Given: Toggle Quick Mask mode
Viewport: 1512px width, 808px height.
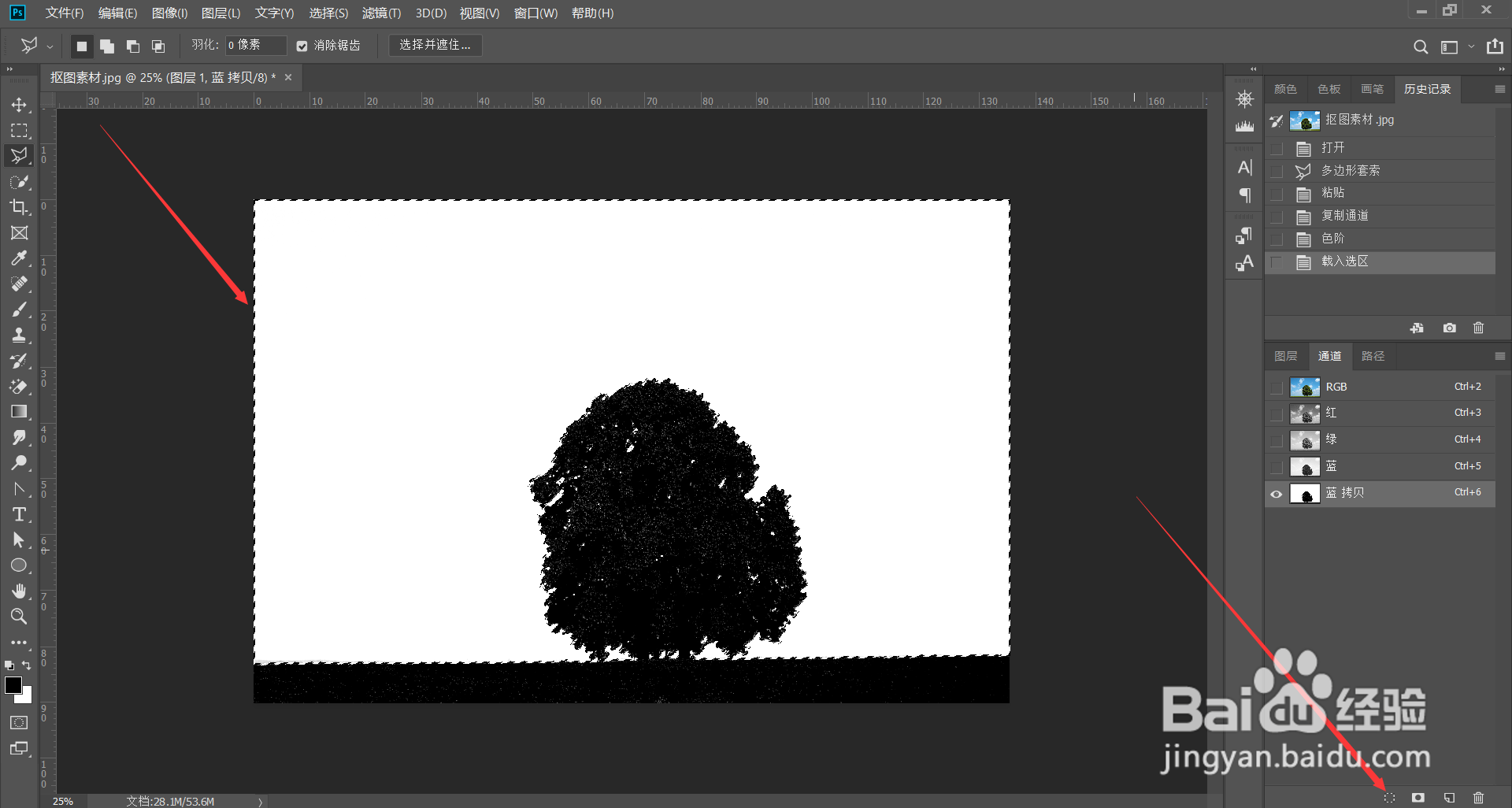Looking at the screenshot, I should (19, 723).
